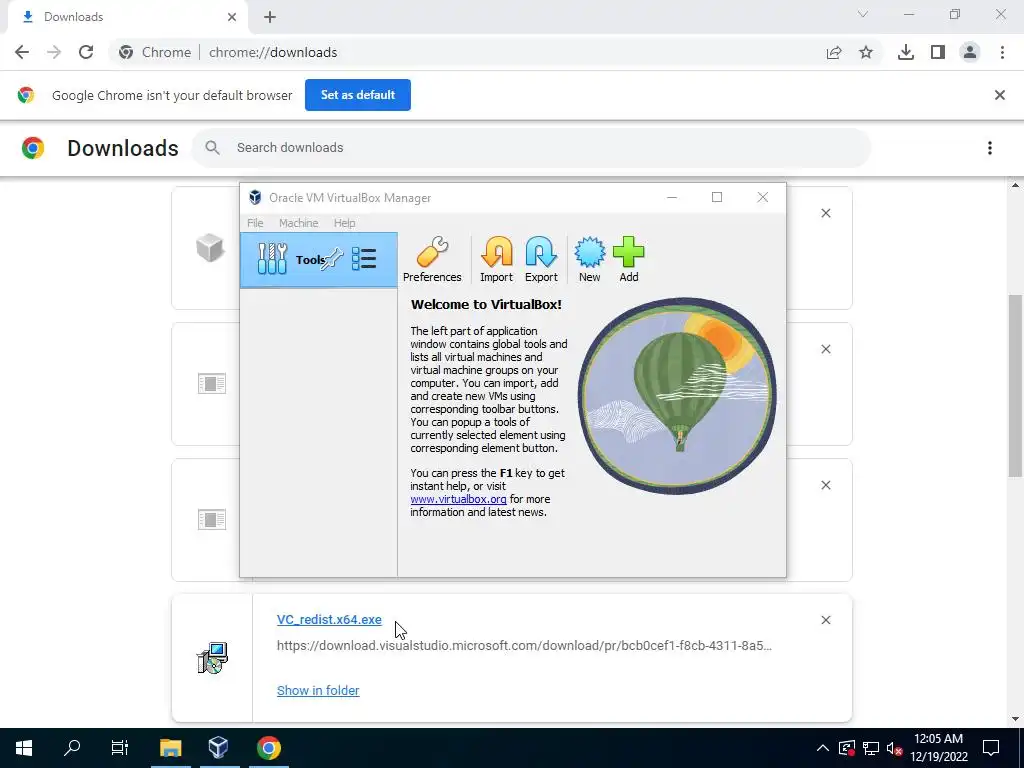The height and width of the screenshot is (768, 1024).
Task: Open a new Chrome tab
Action: (x=270, y=17)
